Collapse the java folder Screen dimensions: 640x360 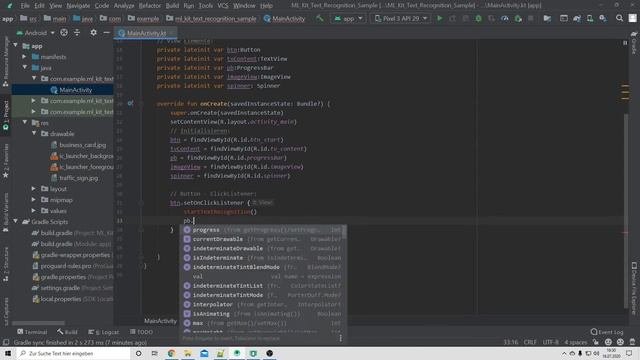point(24,67)
